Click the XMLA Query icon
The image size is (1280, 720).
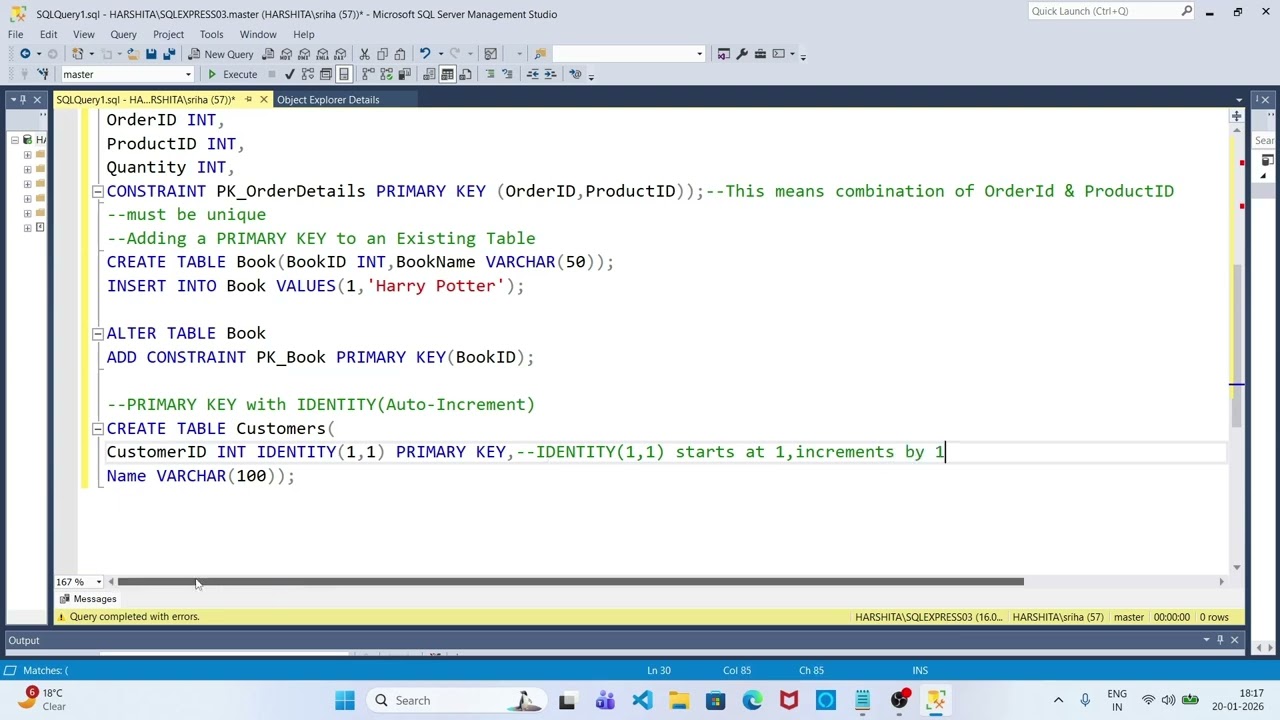click(322, 54)
